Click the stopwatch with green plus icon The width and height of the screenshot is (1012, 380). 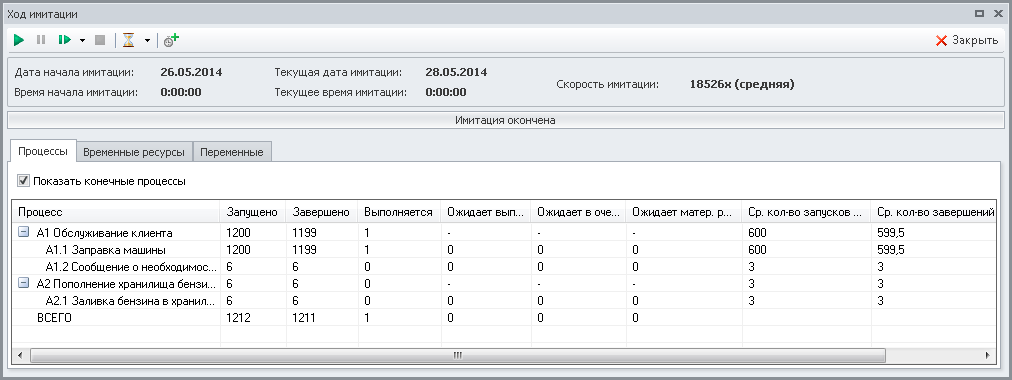(170, 40)
